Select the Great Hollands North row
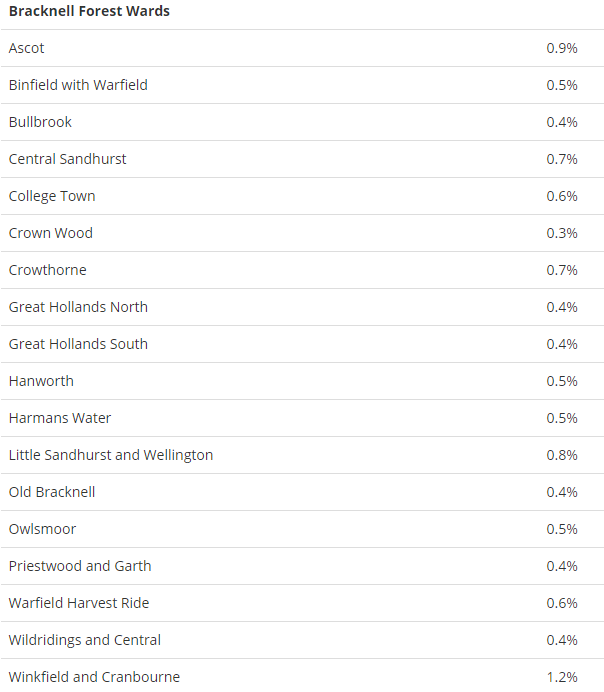 [302, 307]
